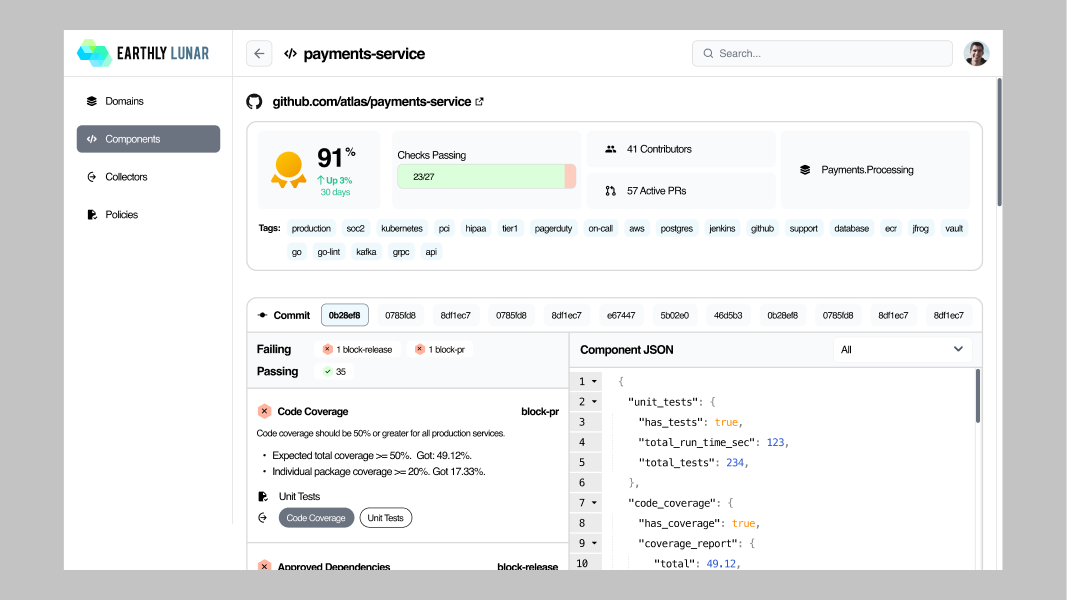Click the hipaa tag
This screenshot has width=1067, height=600.
476,229
